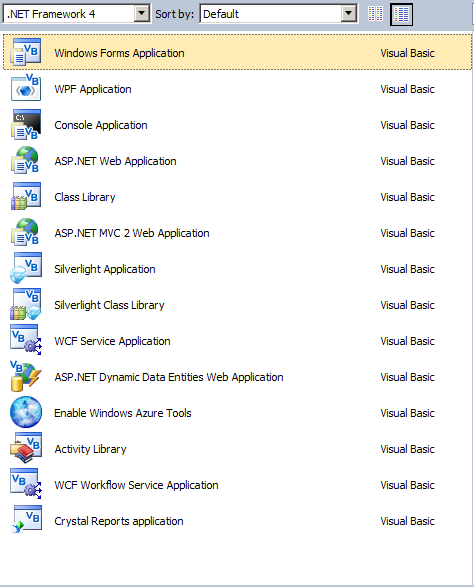Click Visual Basic in the Activity Library row
The image size is (474, 587).
tap(407, 449)
